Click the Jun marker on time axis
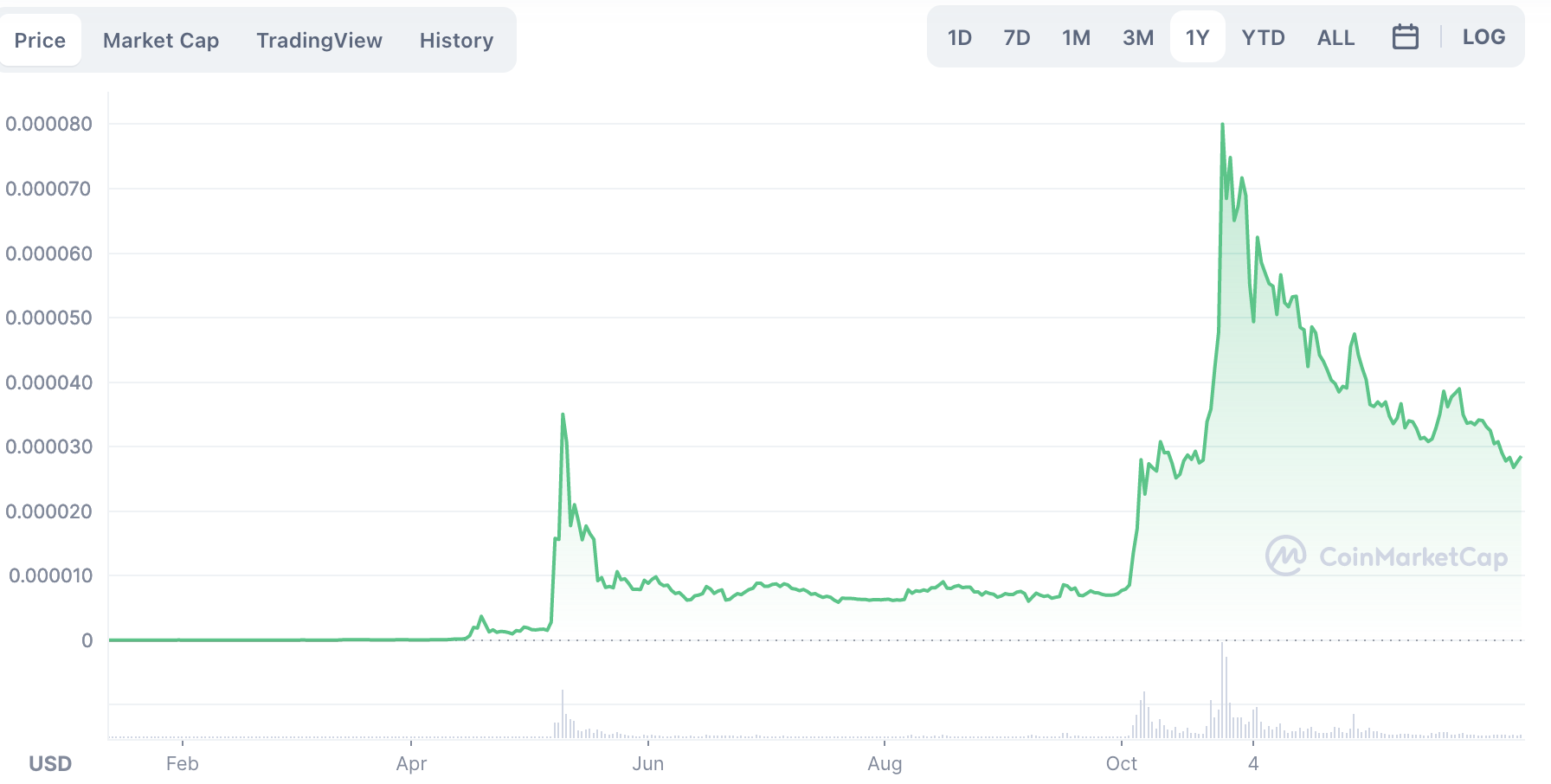This screenshot has width=1551, height=784. click(x=648, y=763)
